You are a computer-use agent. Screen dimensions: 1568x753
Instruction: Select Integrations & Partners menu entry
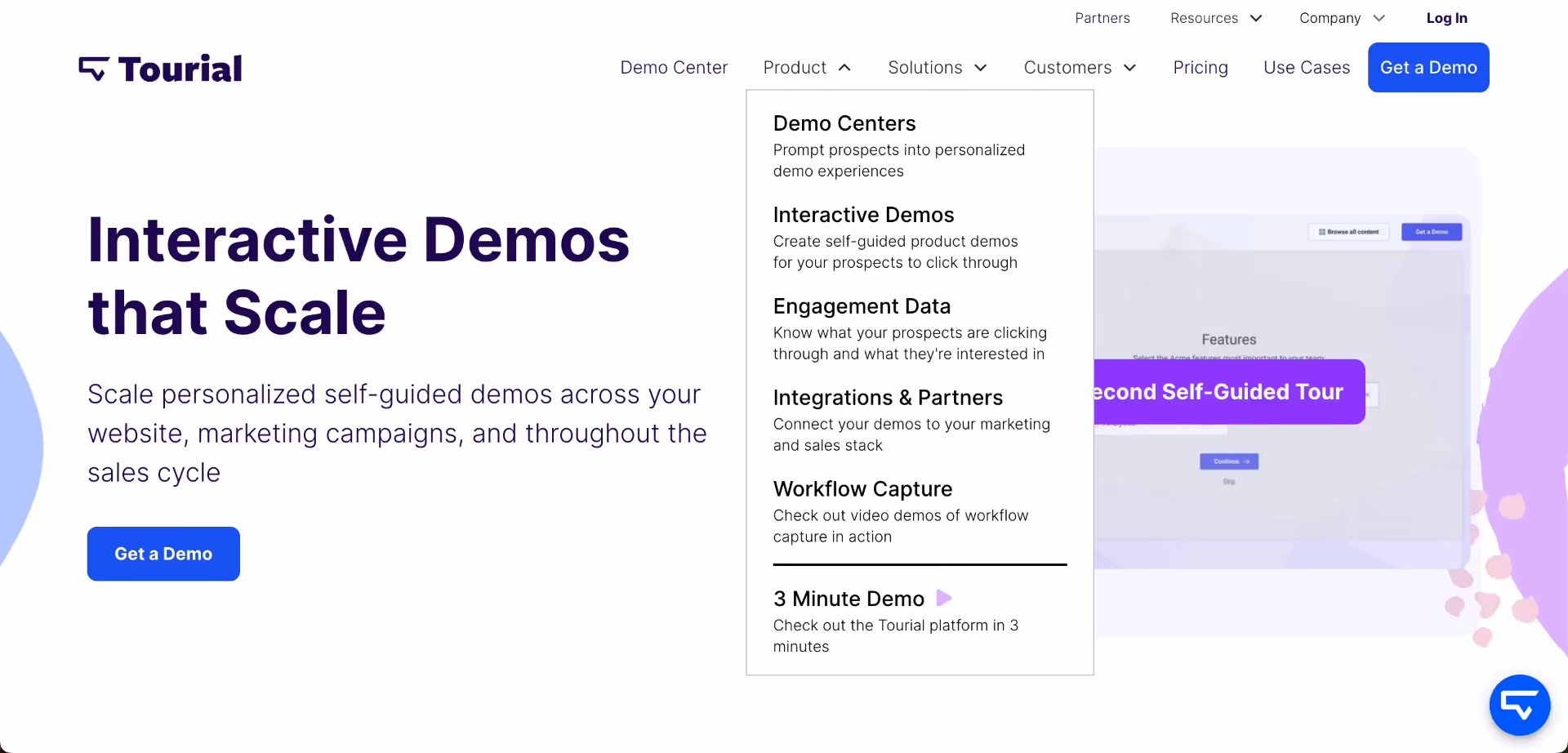click(888, 398)
